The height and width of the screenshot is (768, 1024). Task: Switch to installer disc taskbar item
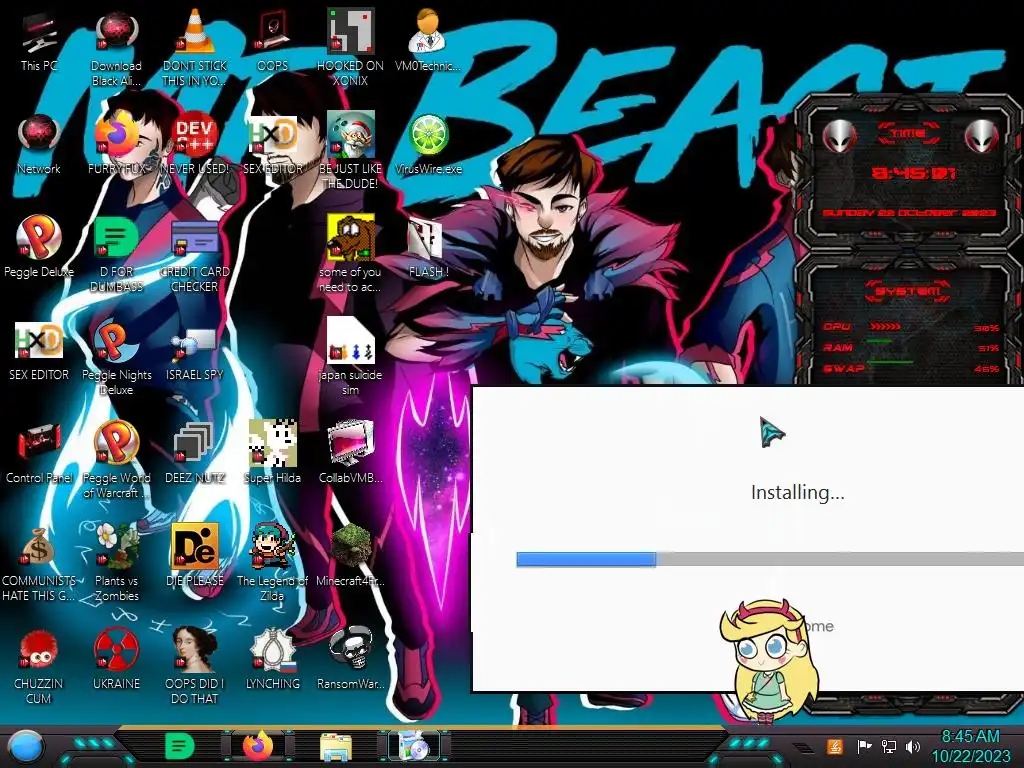(414, 746)
